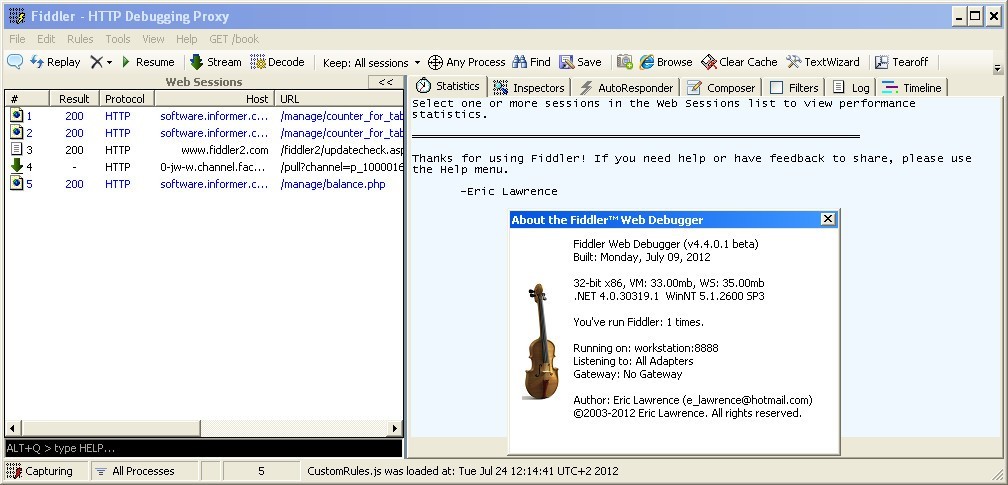
Task: Click the Stream mode icon
Action: [x=197, y=62]
